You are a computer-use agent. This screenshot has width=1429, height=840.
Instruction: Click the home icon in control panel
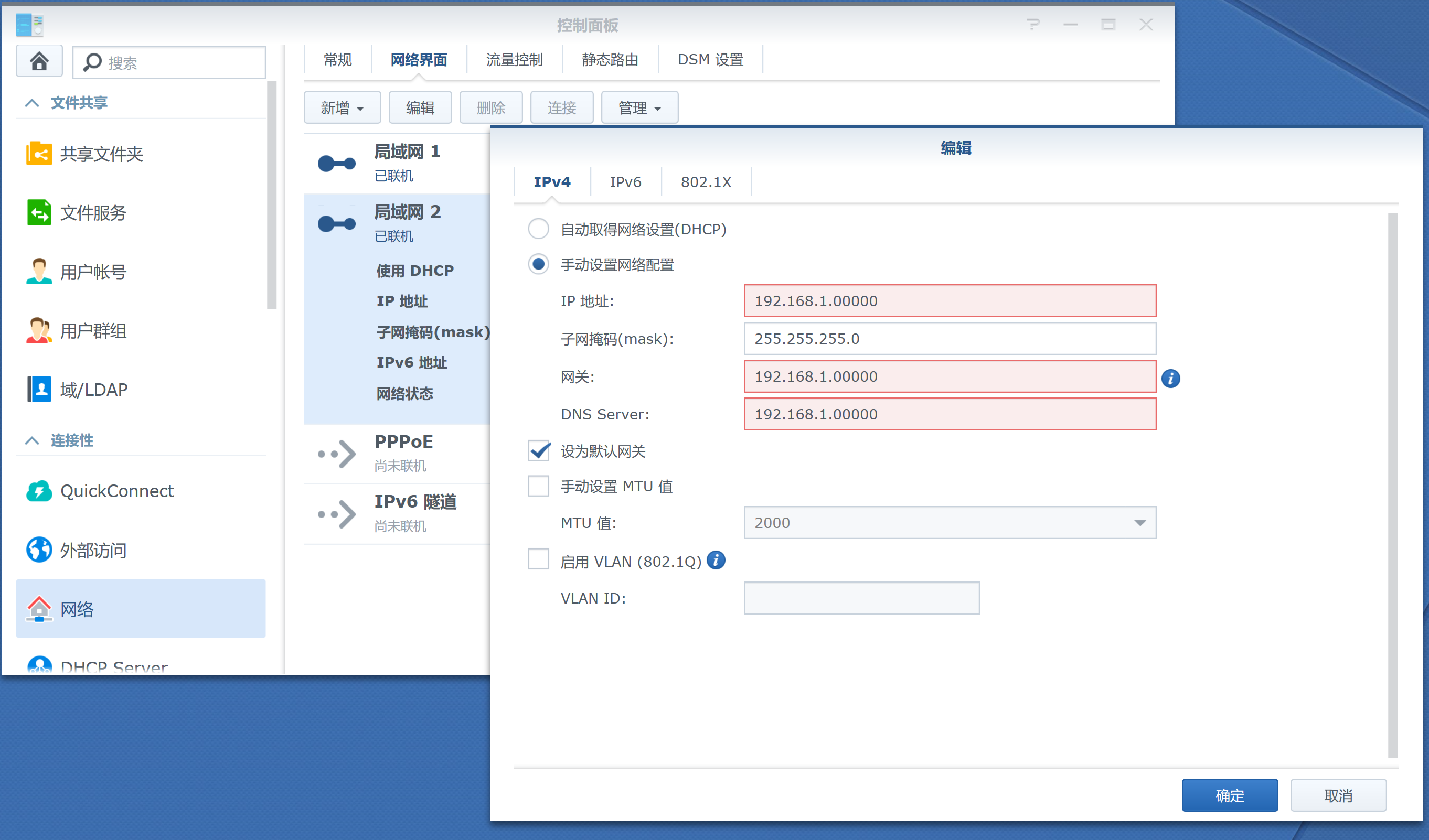coord(39,61)
